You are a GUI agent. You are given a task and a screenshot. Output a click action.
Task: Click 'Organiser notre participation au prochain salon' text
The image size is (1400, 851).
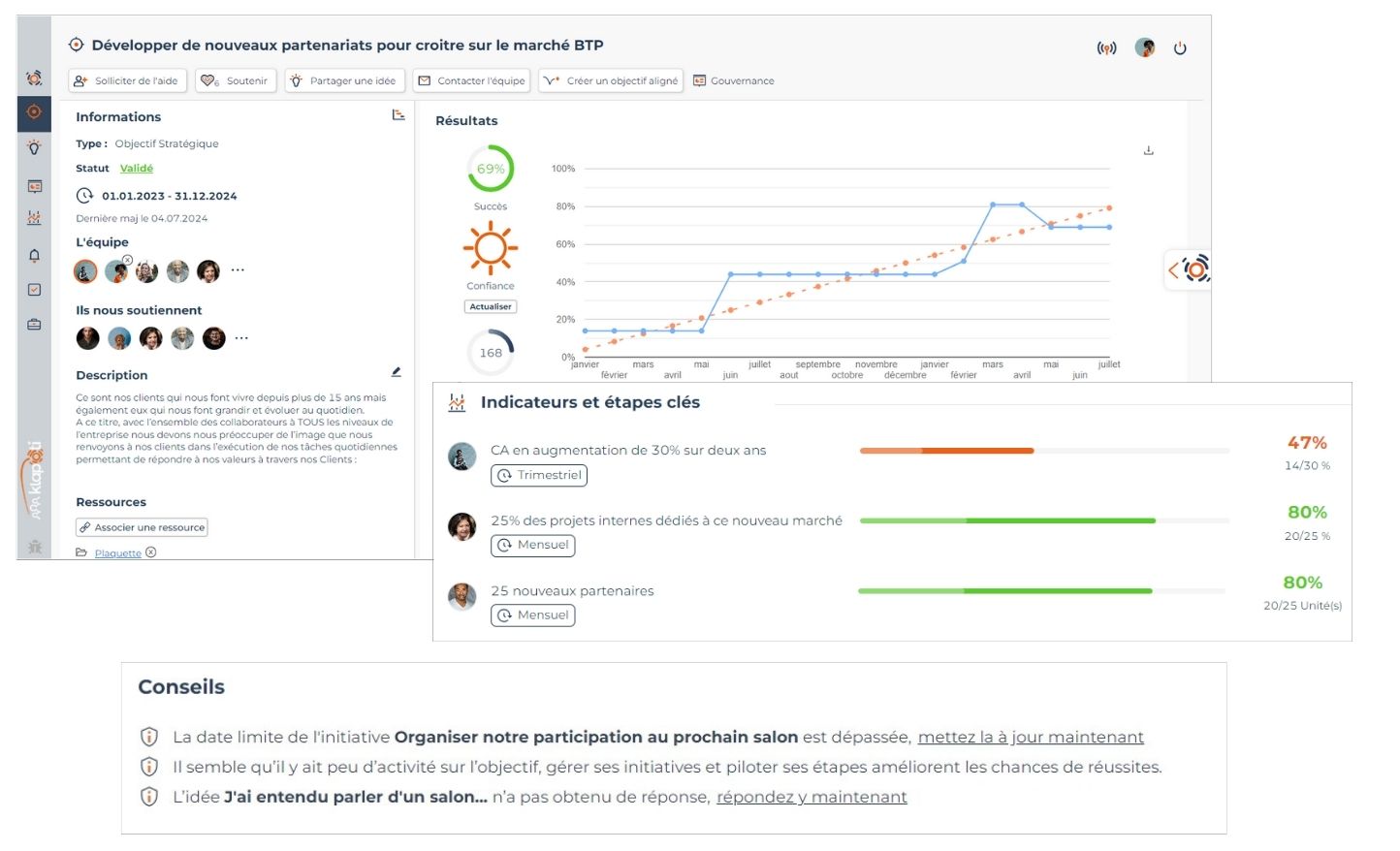(x=596, y=738)
